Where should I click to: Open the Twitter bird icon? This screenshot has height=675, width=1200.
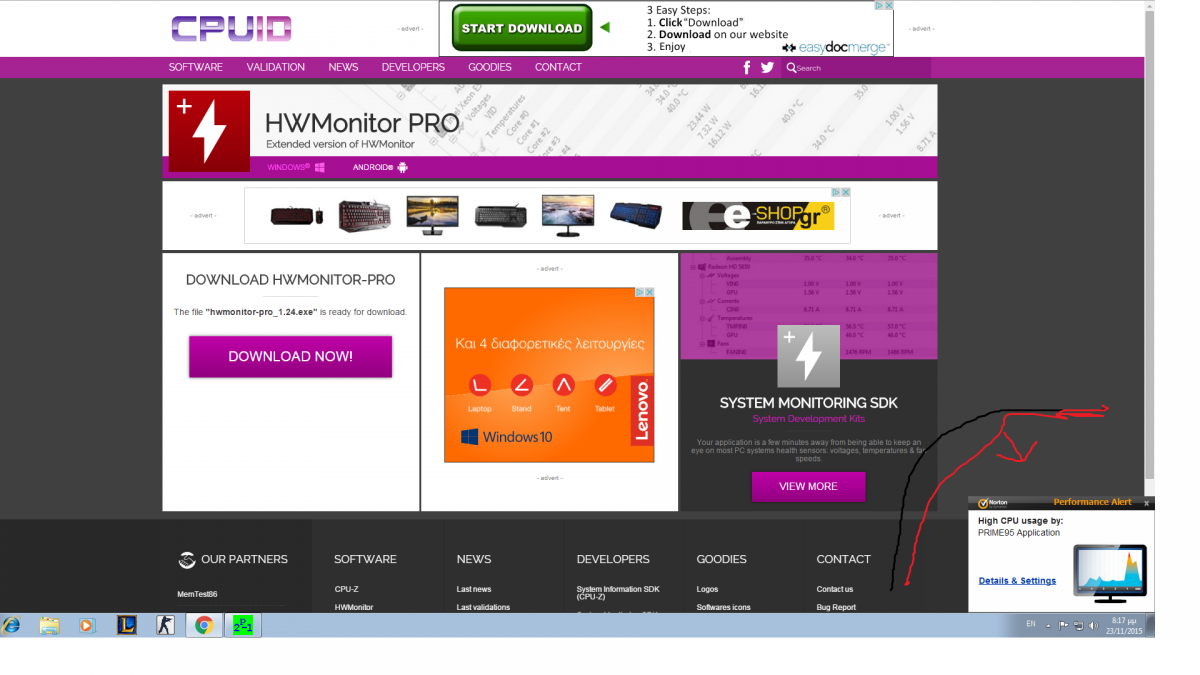(767, 68)
